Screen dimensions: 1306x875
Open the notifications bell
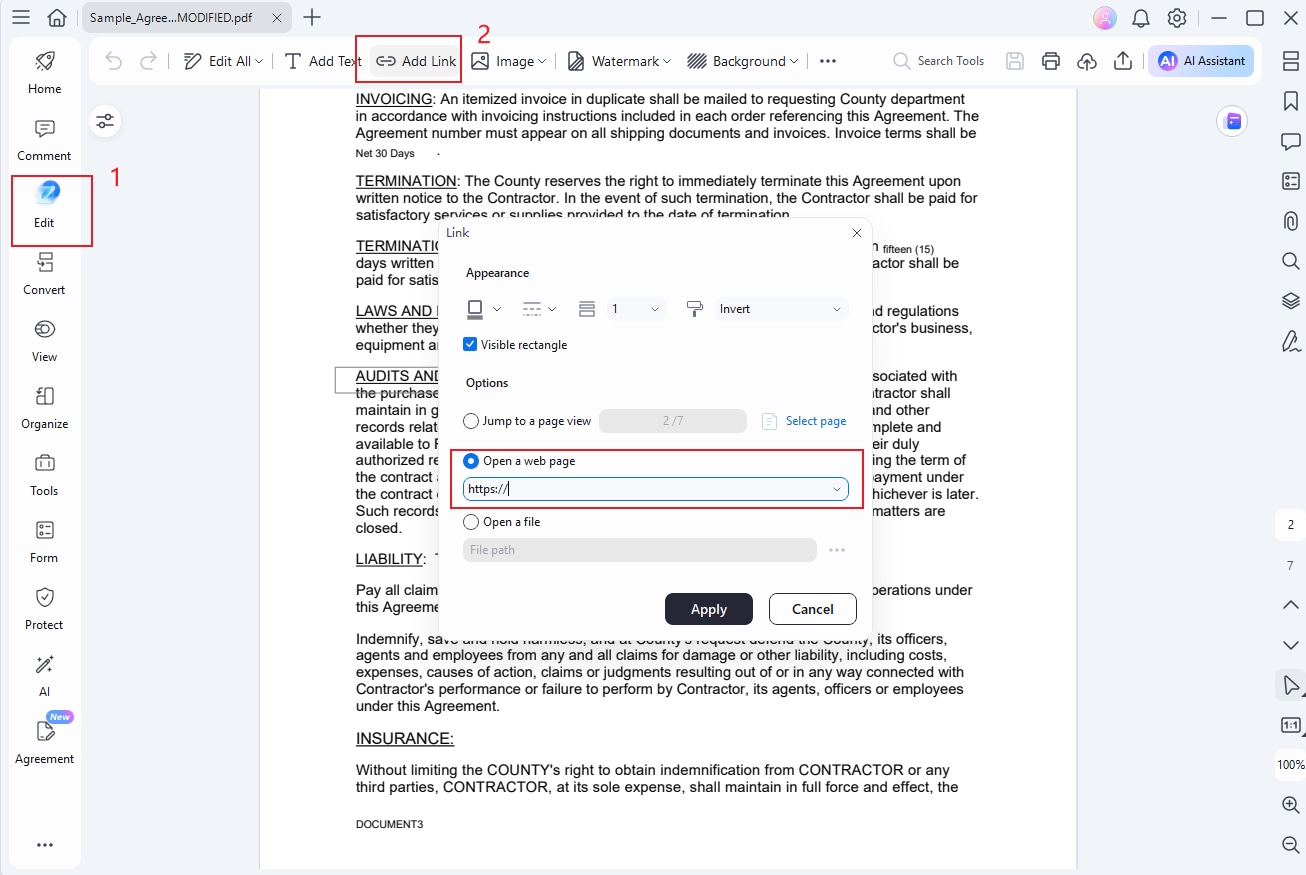coord(1140,18)
